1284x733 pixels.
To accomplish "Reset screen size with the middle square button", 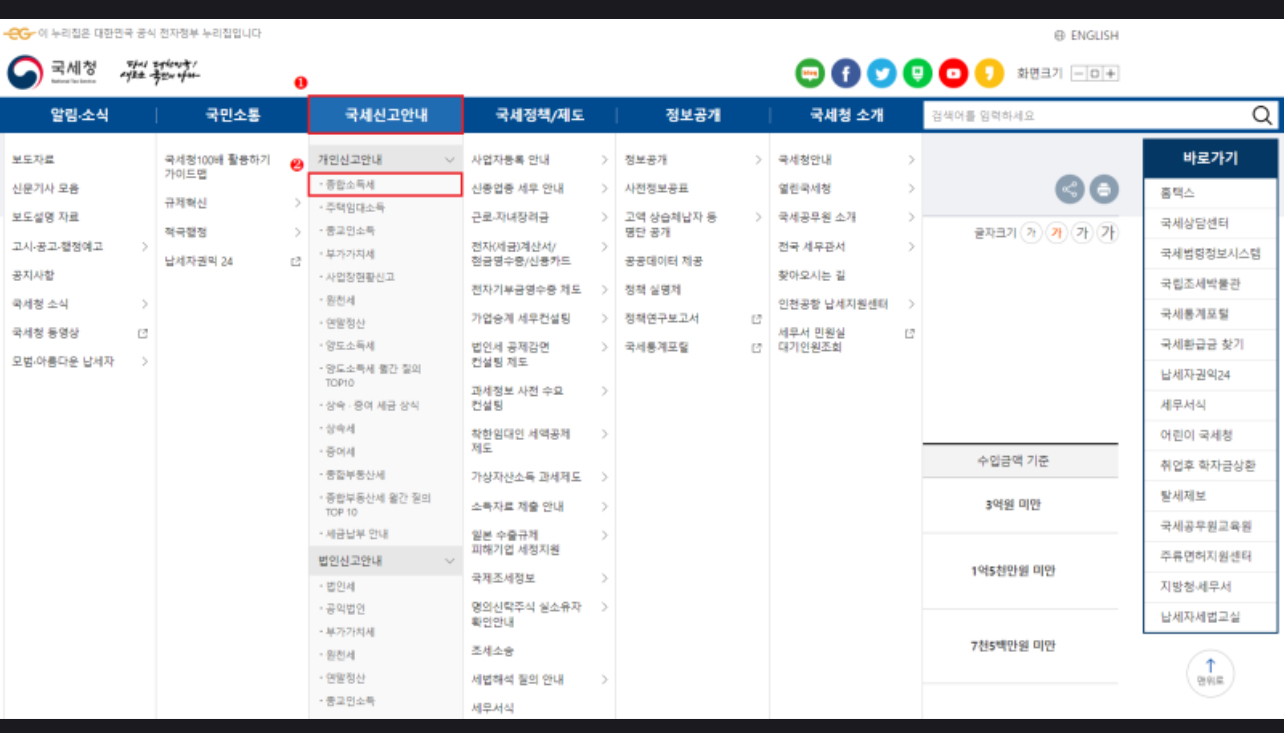I will (1095, 74).
